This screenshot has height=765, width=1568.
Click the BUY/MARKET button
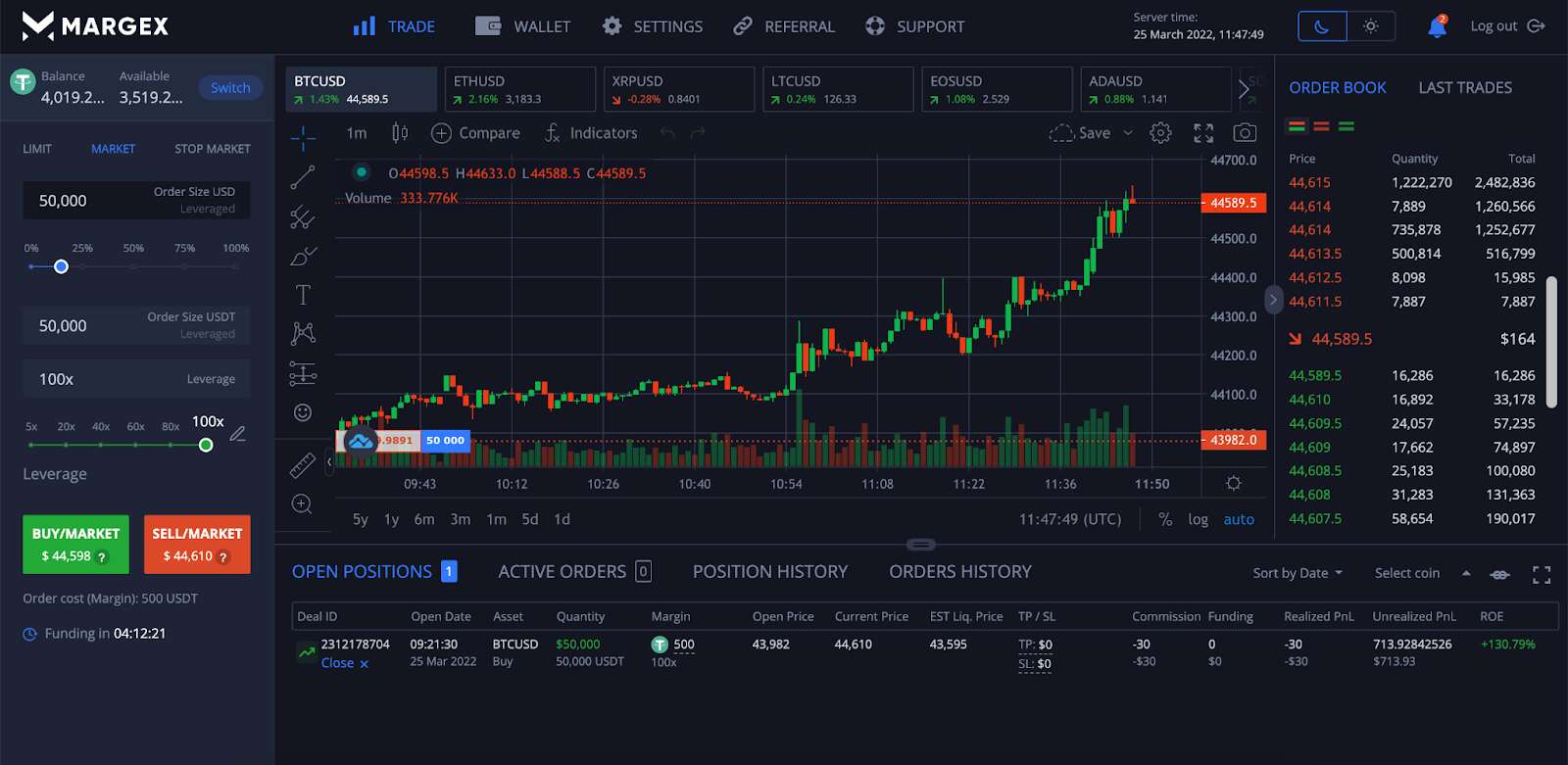(75, 544)
